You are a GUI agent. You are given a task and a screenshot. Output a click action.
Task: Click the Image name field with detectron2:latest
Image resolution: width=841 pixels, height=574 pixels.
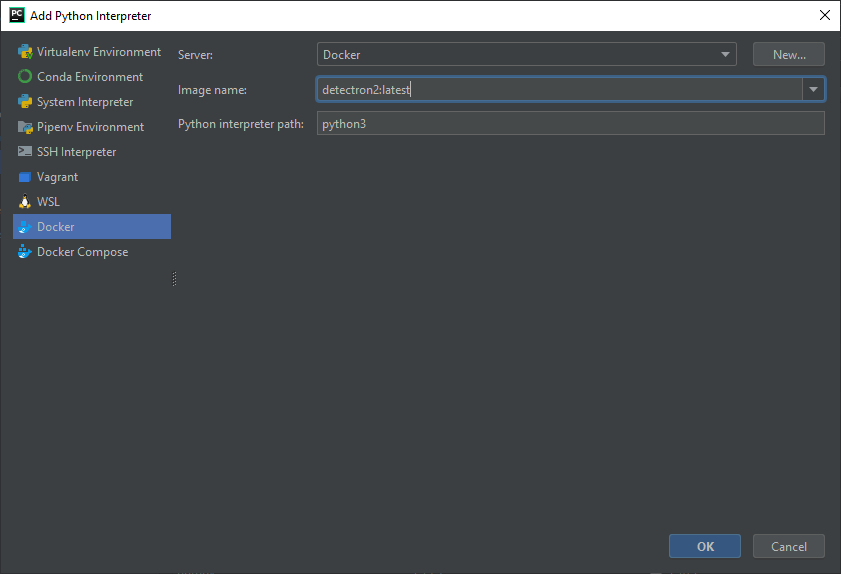[x=559, y=90]
